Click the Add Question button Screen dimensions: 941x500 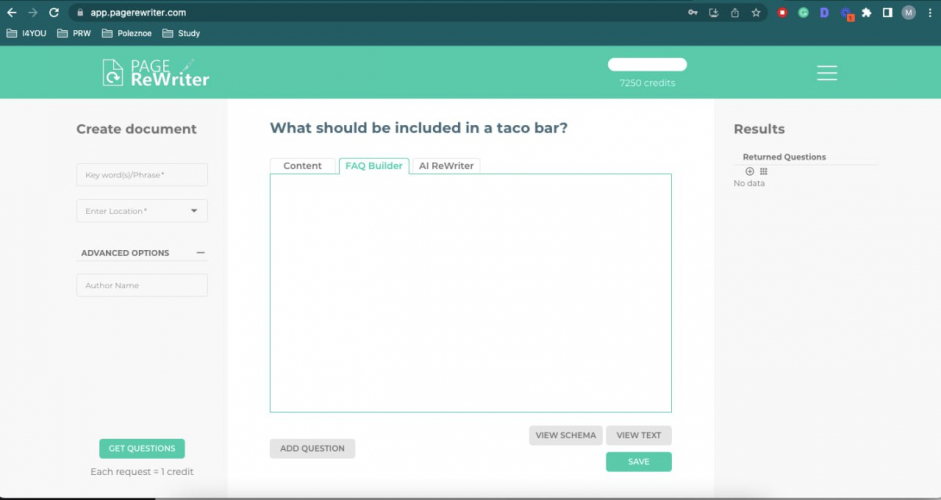coord(312,448)
